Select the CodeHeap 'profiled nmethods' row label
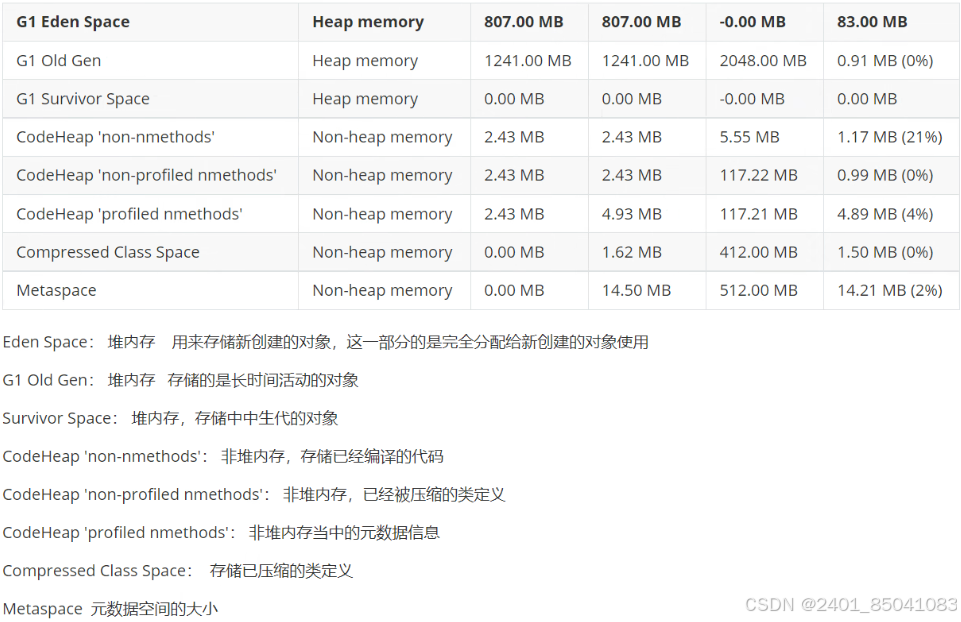961x622 pixels. coord(150,214)
